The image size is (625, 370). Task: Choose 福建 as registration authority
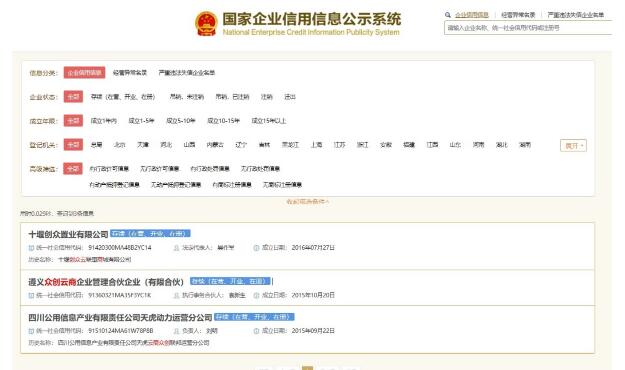point(409,145)
